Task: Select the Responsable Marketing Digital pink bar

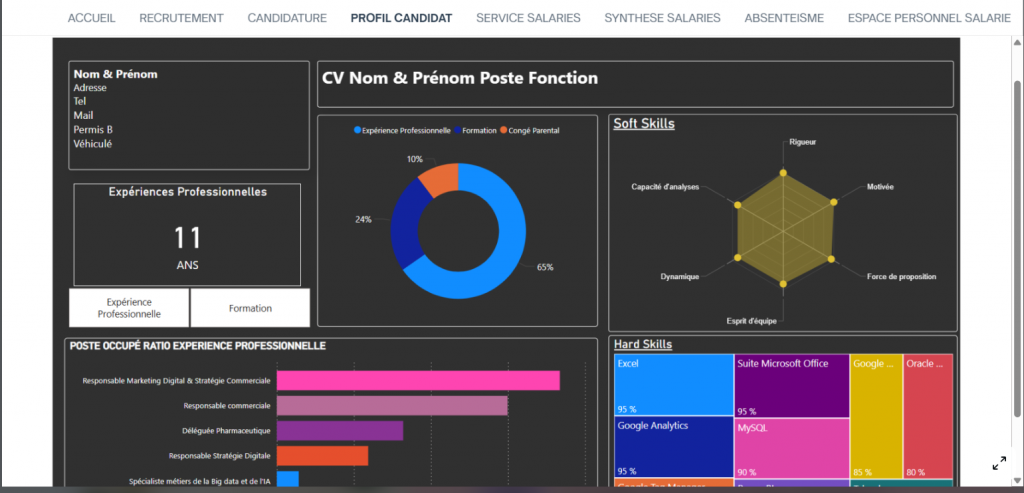Action: click(417, 380)
